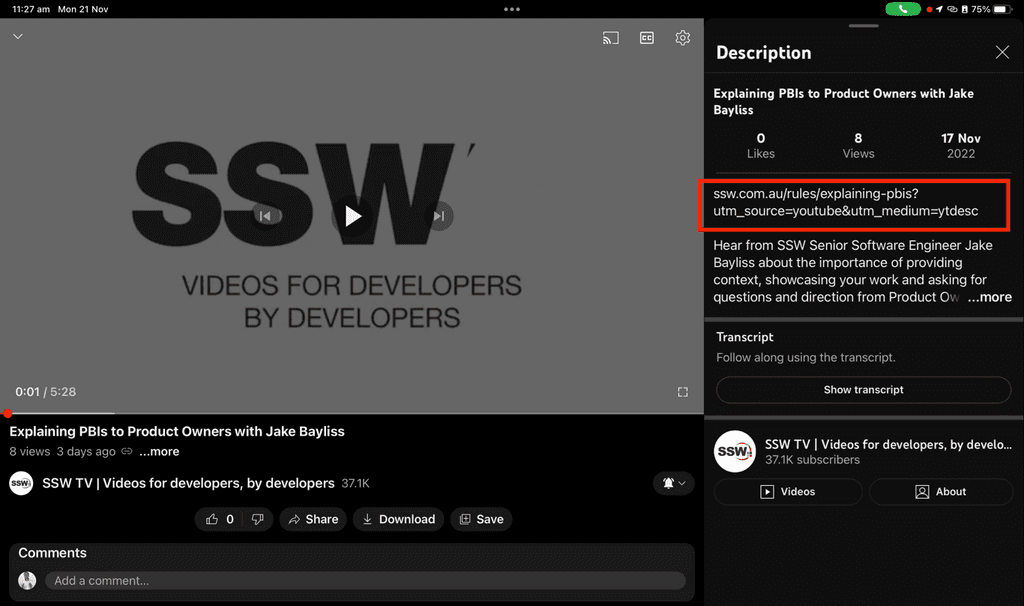Download the video

tap(398, 519)
